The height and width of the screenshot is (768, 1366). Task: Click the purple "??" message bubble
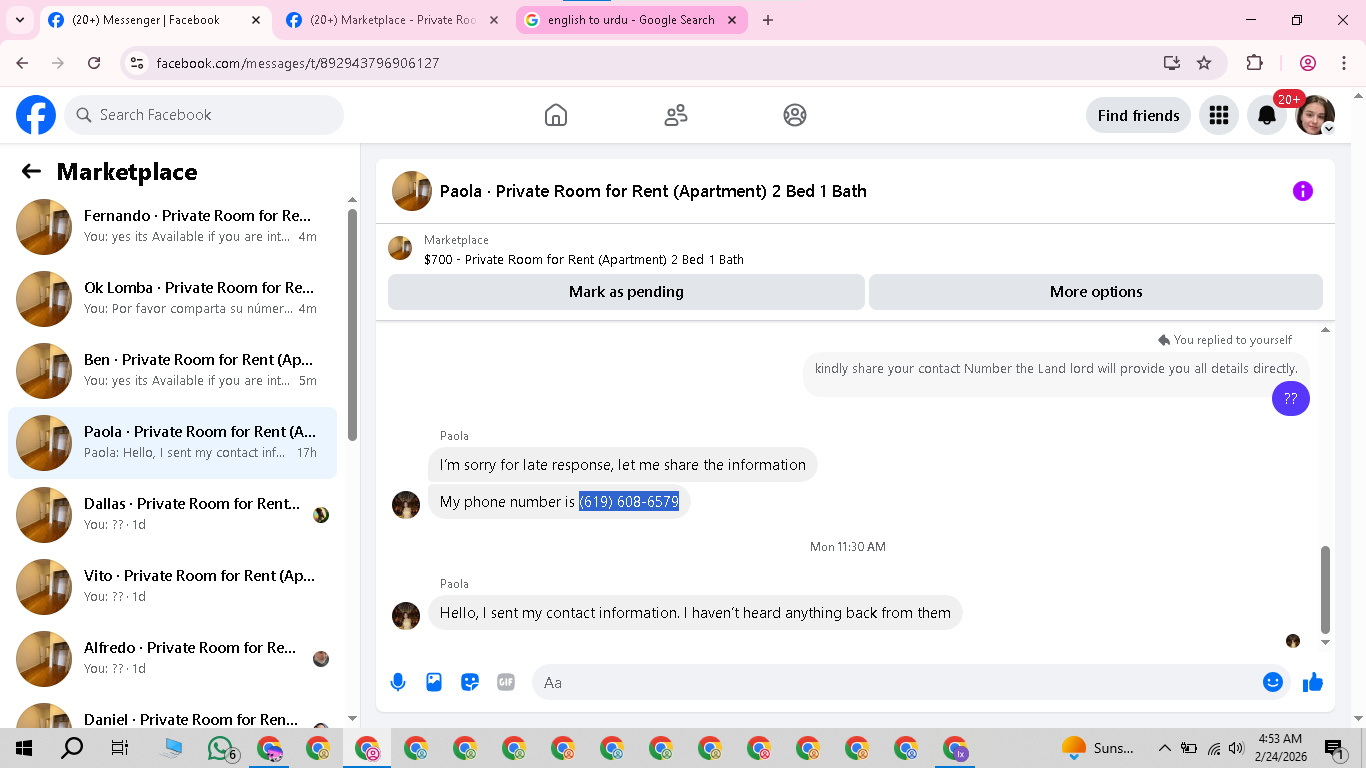coord(1291,398)
